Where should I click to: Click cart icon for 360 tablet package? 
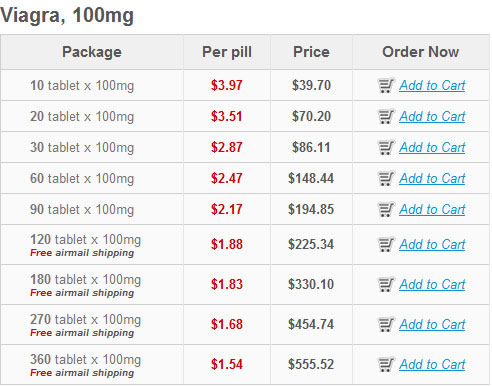tap(386, 364)
